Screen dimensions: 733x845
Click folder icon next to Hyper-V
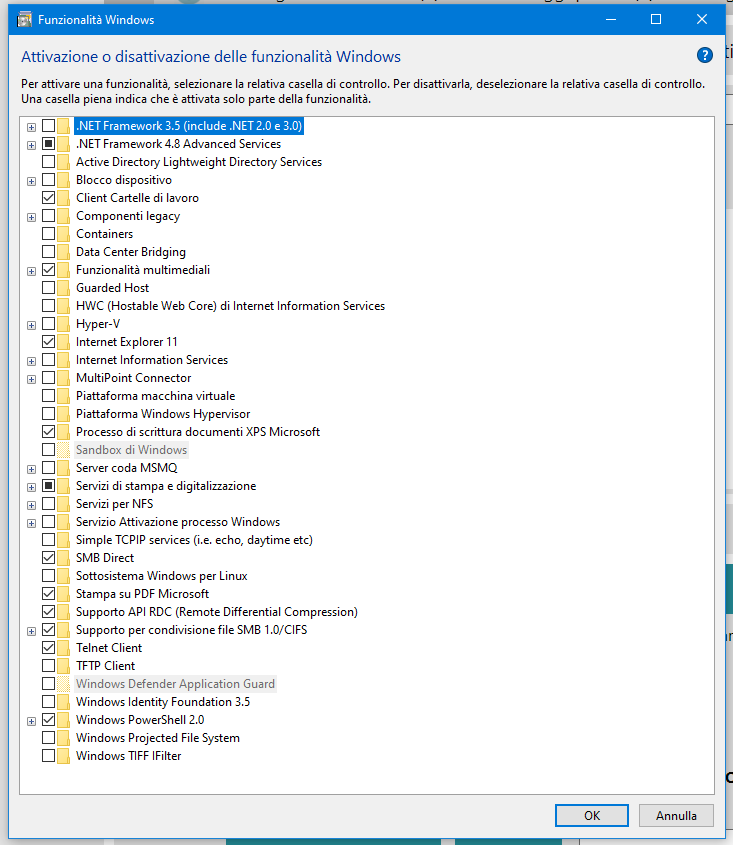tap(64, 324)
